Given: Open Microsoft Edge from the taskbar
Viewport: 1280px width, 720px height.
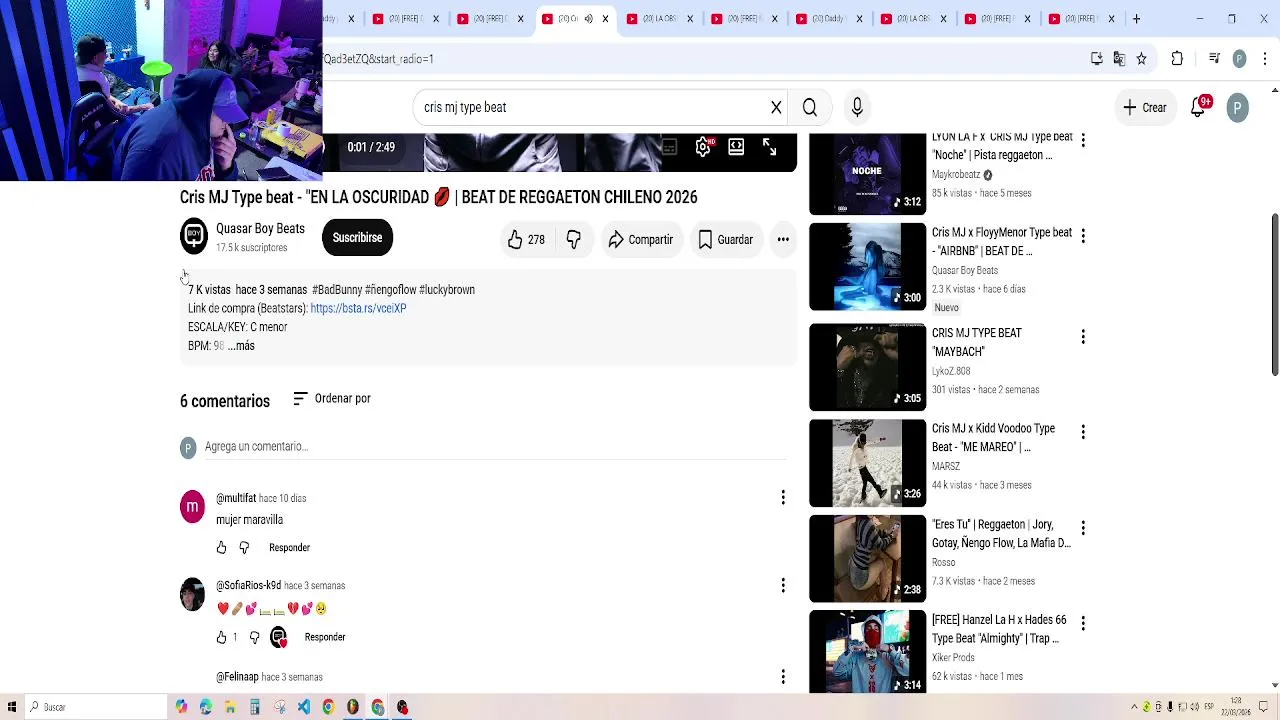Looking at the screenshot, I should tap(206, 707).
